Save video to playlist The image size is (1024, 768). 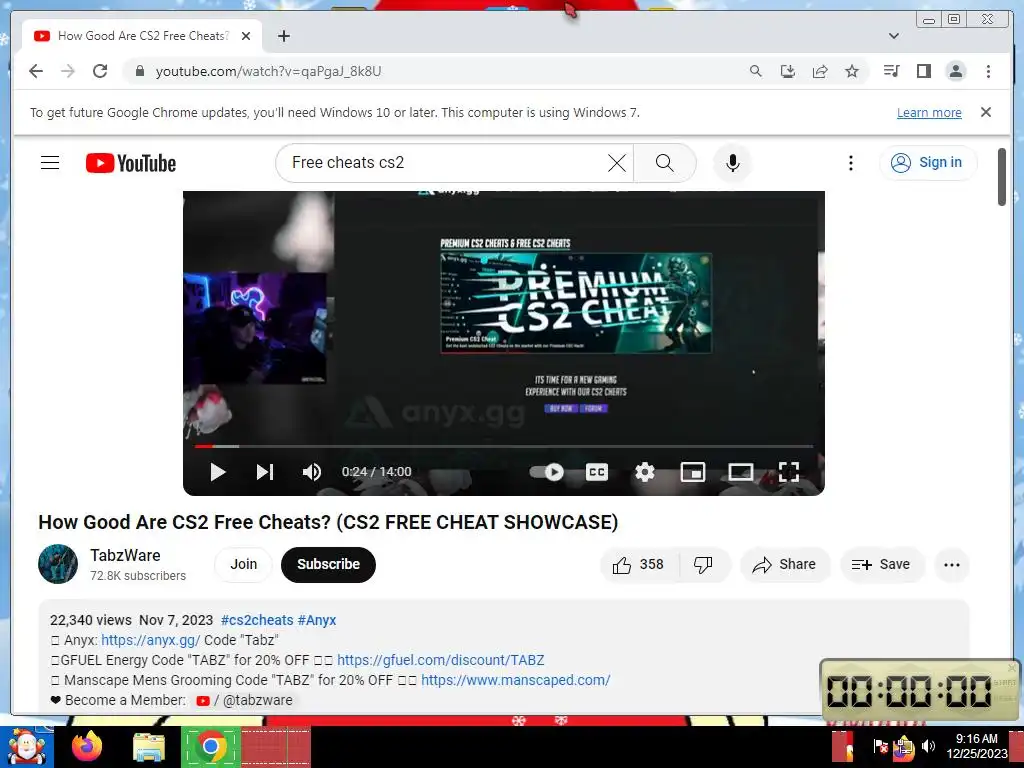click(x=882, y=565)
